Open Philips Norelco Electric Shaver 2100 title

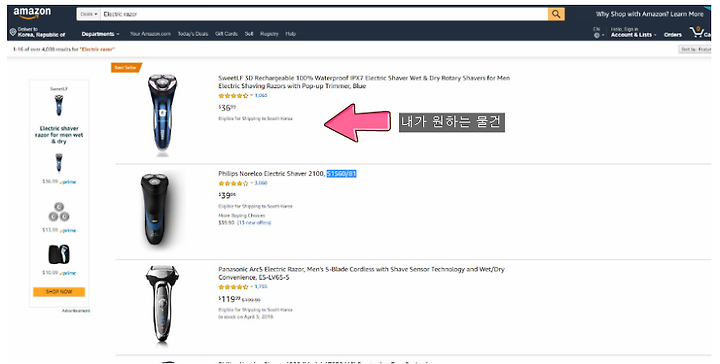[x=287, y=174]
